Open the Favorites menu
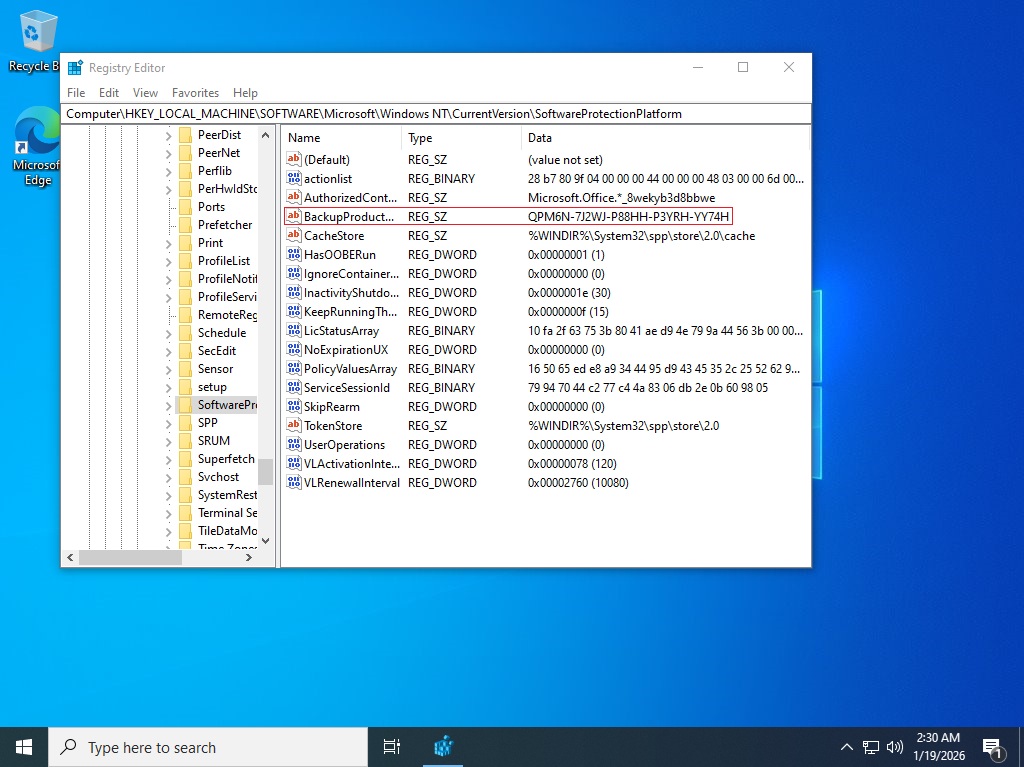Viewport: 1024px width, 767px height. click(195, 93)
